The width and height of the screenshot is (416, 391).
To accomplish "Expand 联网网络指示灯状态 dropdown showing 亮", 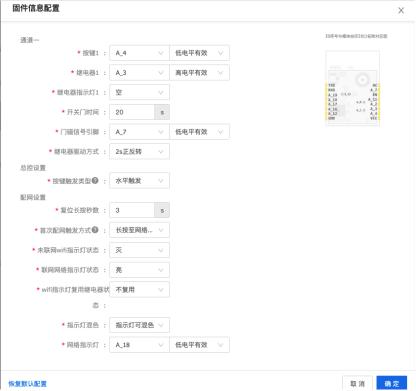I will coord(139,270).
